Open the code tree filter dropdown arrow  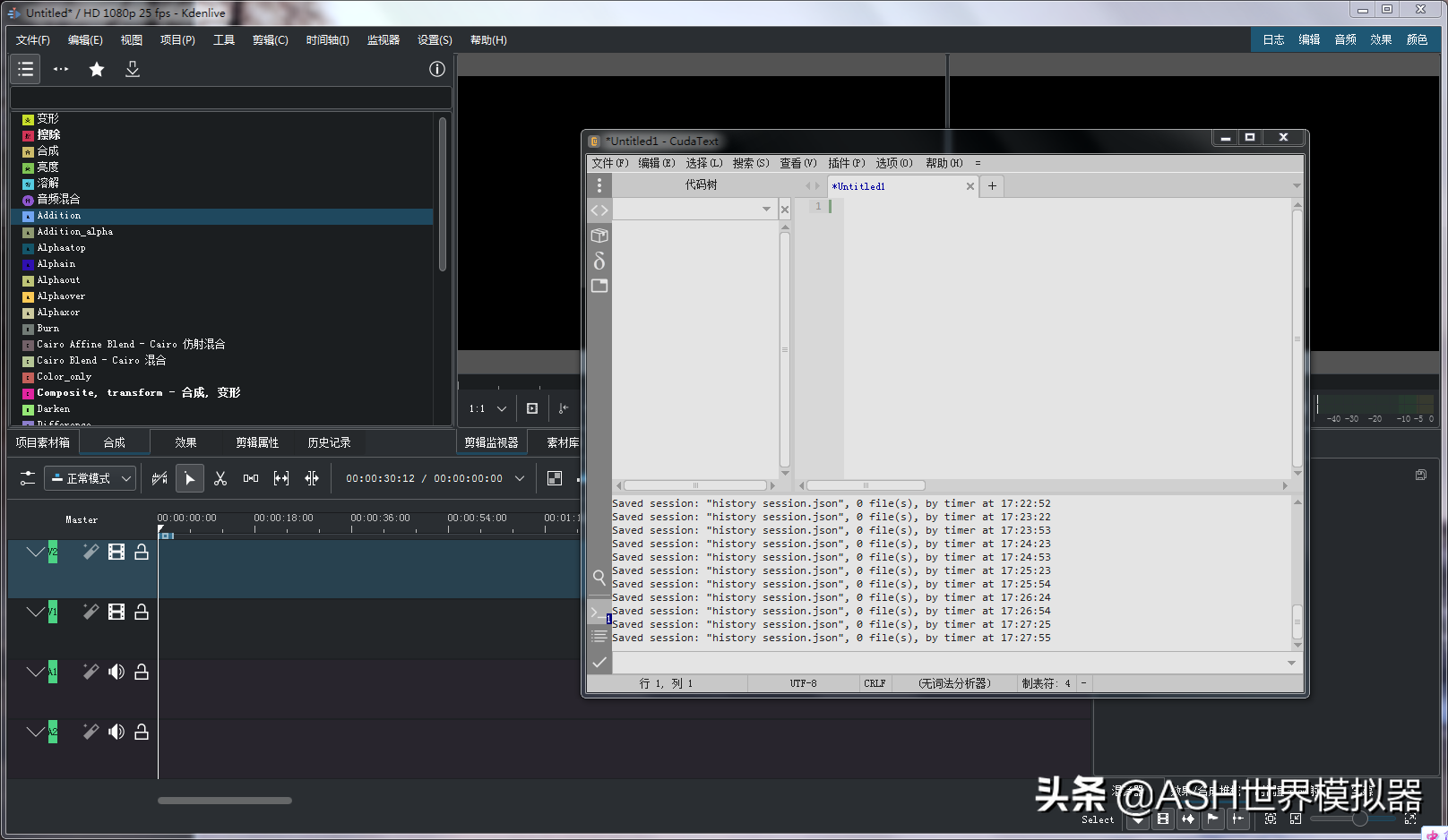click(766, 210)
